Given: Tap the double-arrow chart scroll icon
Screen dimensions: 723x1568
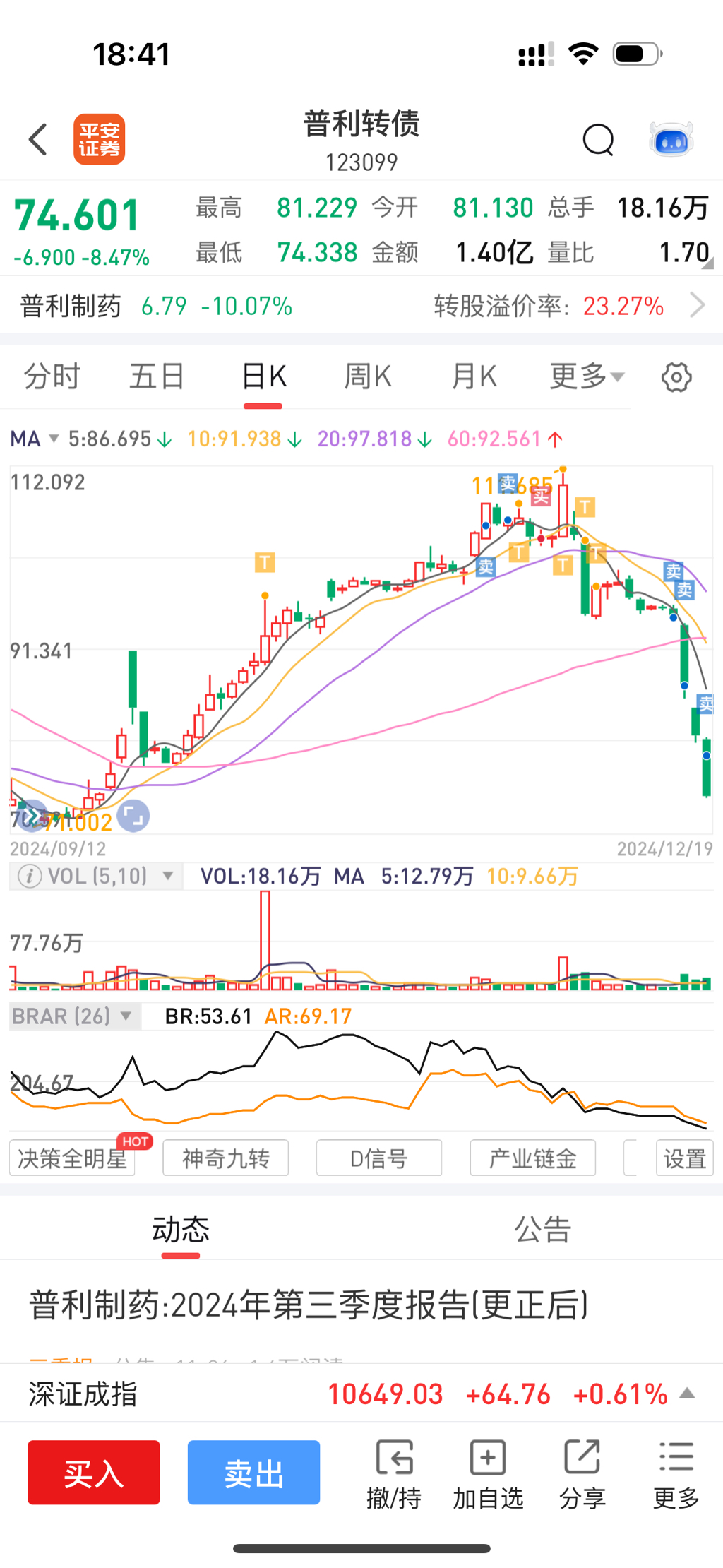Looking at the screenshot, I should [32, 816].
